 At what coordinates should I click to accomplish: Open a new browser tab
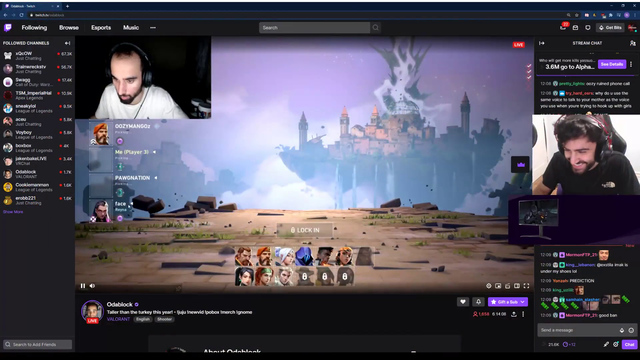pos(67,6)
